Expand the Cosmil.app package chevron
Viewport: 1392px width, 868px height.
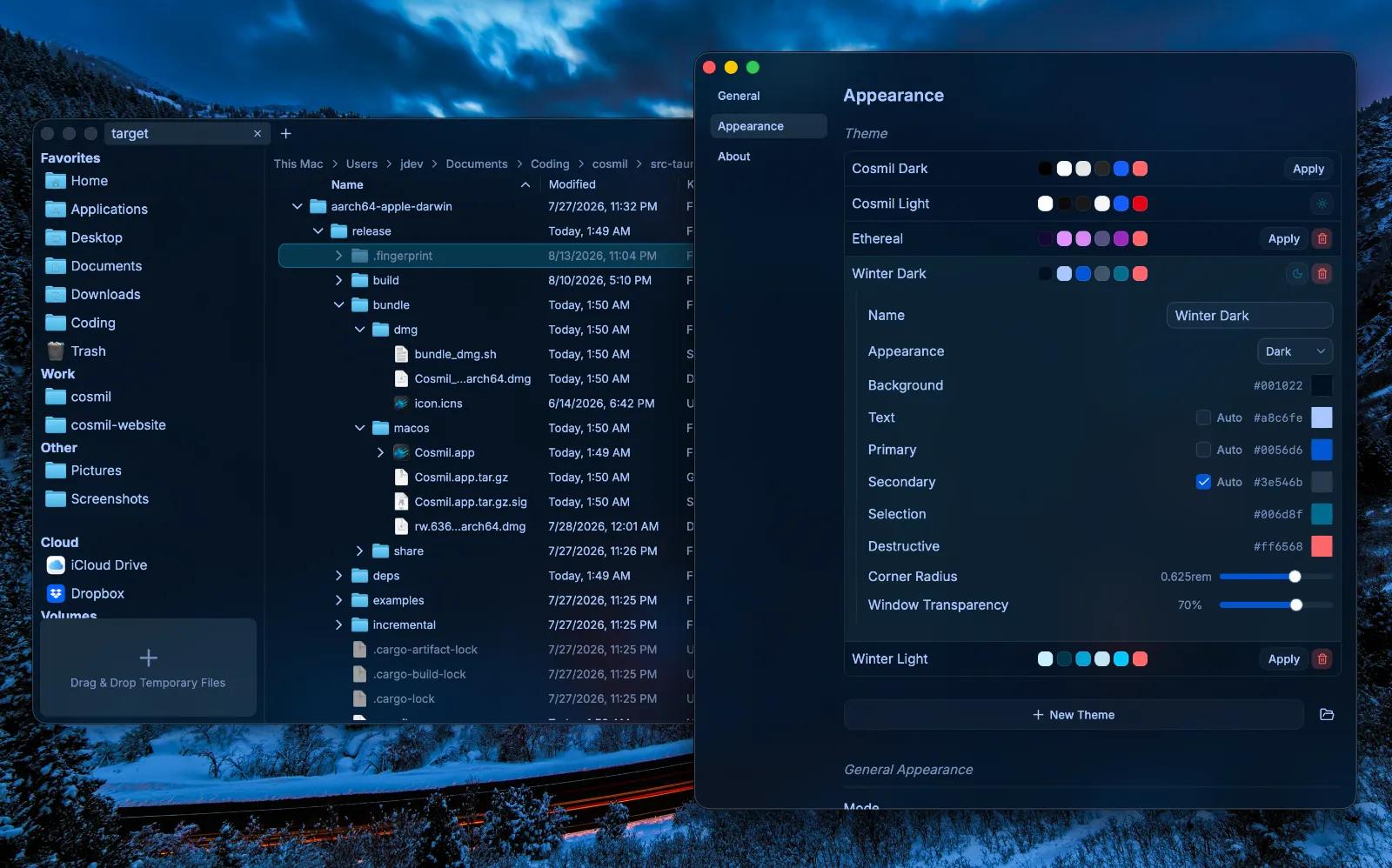click(380, 453)
